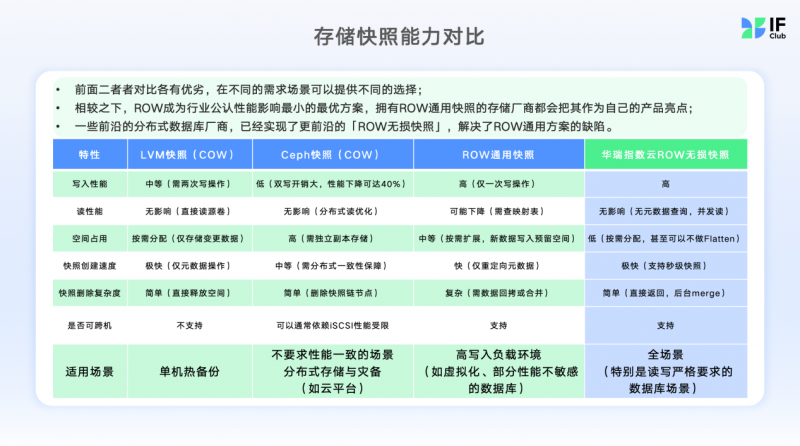This screenshot has height=446, width=800.
Task: Click cell 复杂（需数据回拷或合并）
Action: [x=498, y=293]
